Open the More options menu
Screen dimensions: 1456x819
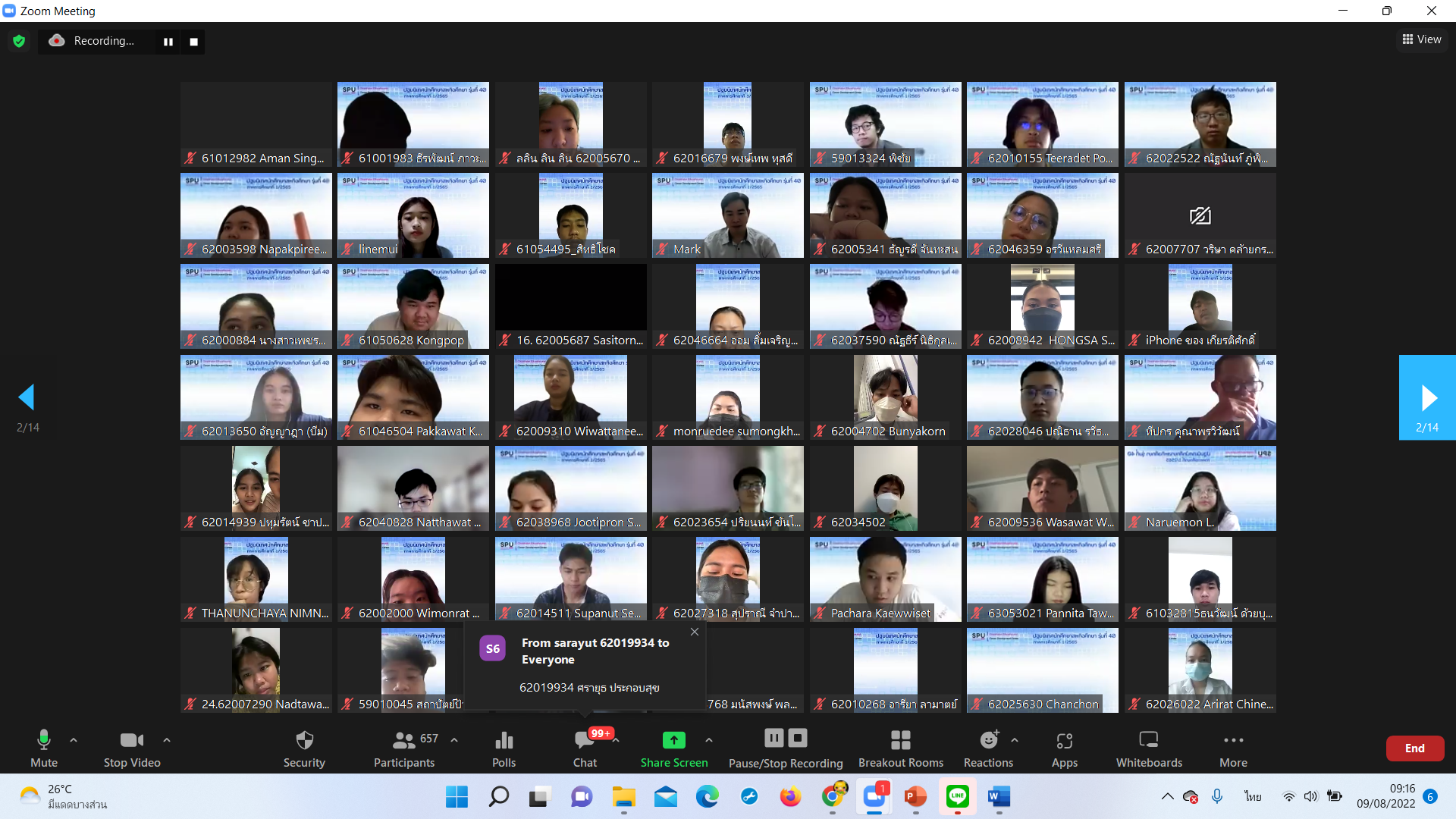1233,740
